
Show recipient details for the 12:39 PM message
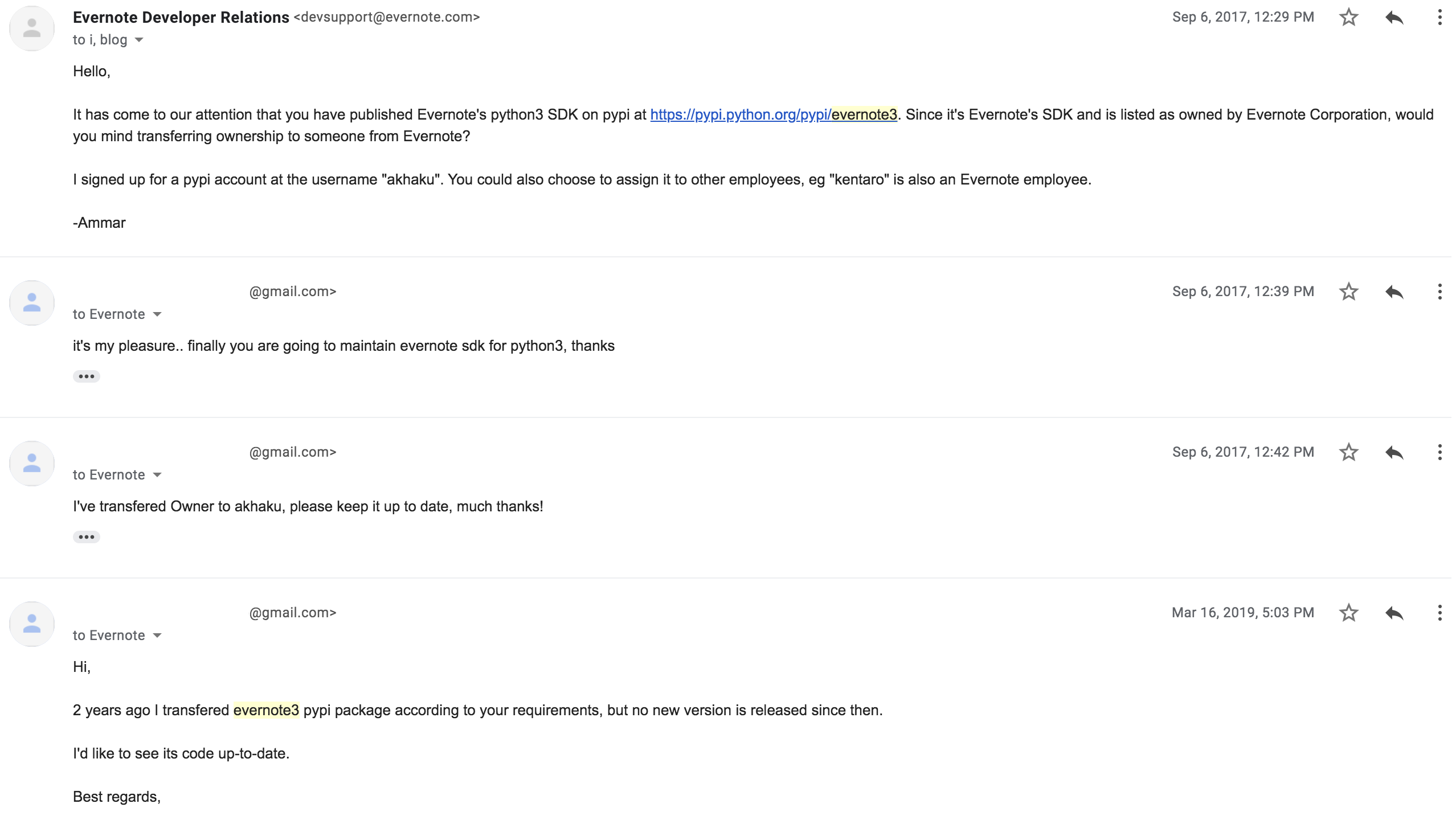pos(157,314)
